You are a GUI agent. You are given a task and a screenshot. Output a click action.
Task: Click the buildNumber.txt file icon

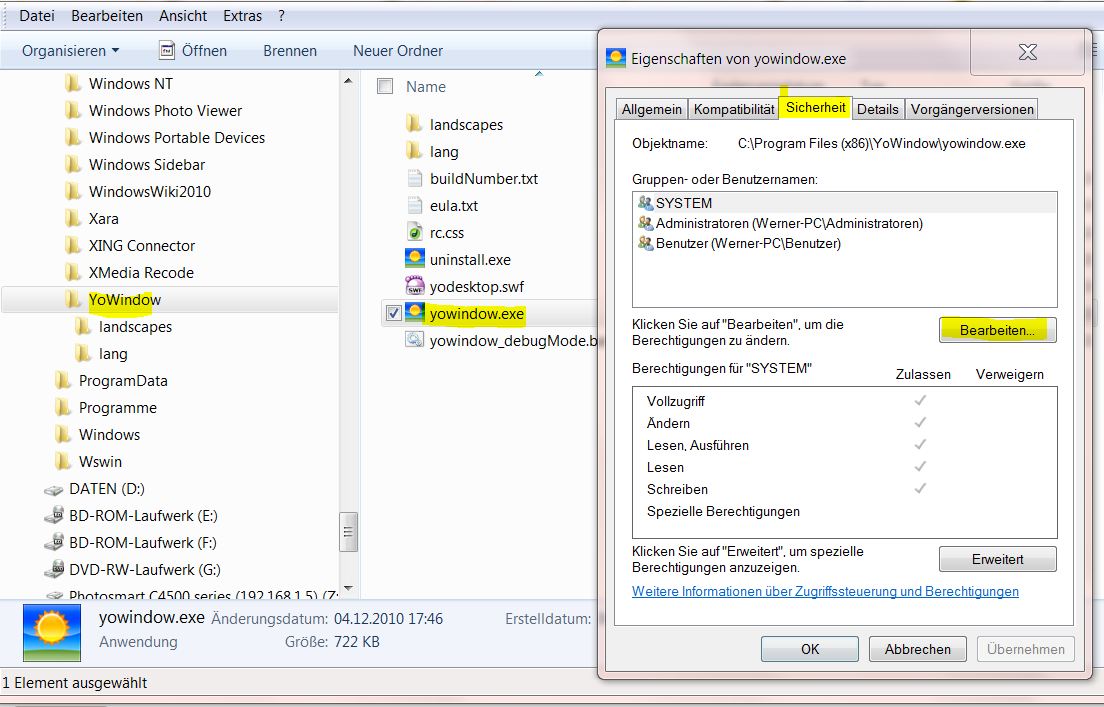415,178
